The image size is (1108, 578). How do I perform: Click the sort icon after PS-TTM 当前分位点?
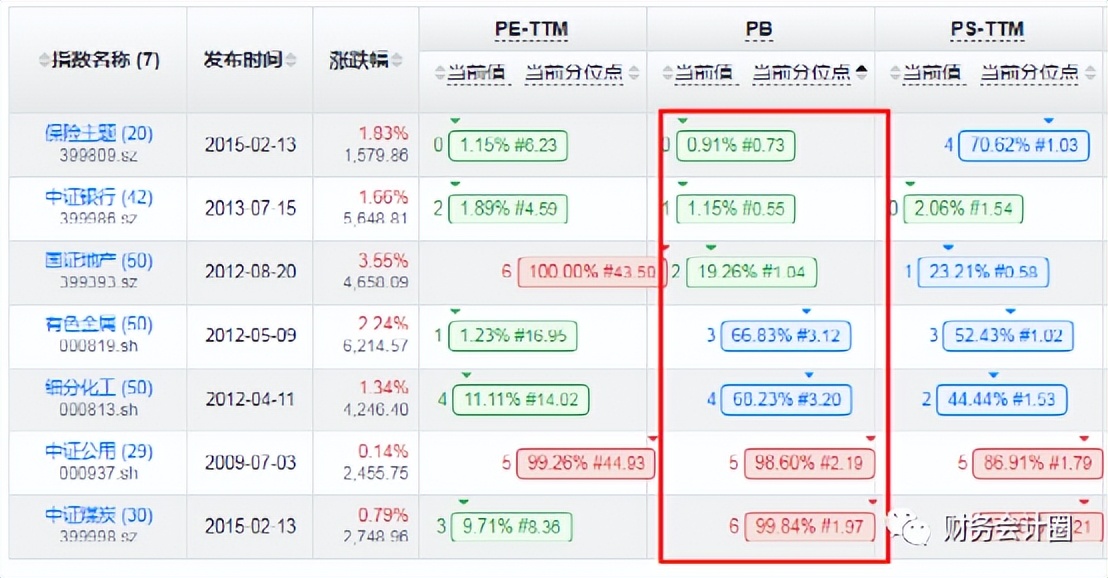1089,72
